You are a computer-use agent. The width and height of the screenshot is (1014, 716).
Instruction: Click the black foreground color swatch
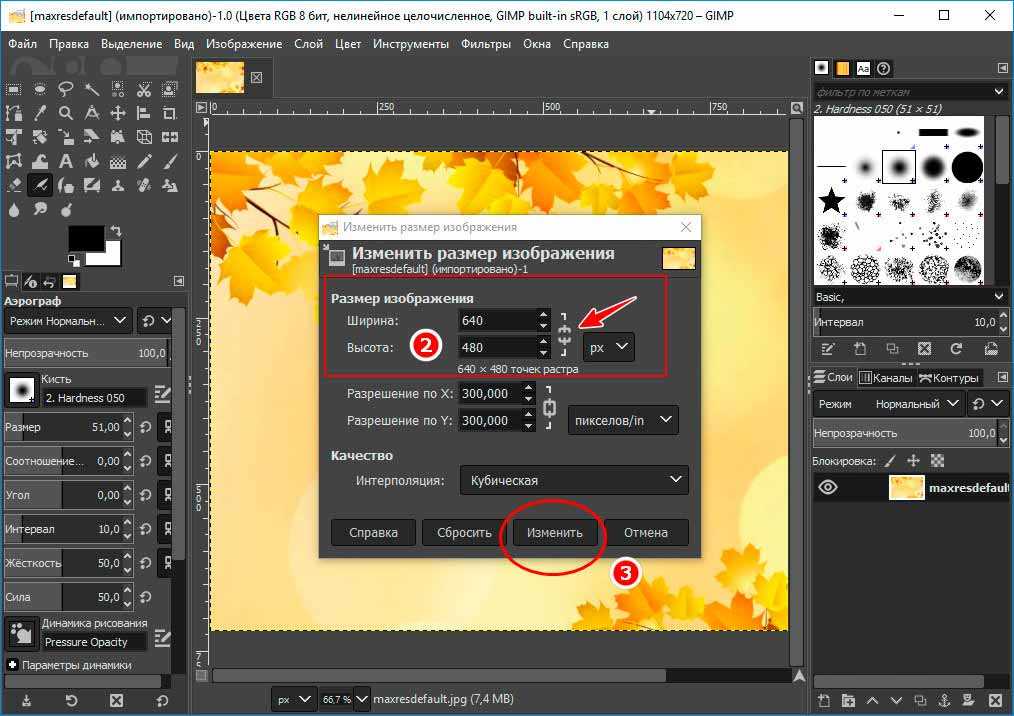click(x=85, y=238)
